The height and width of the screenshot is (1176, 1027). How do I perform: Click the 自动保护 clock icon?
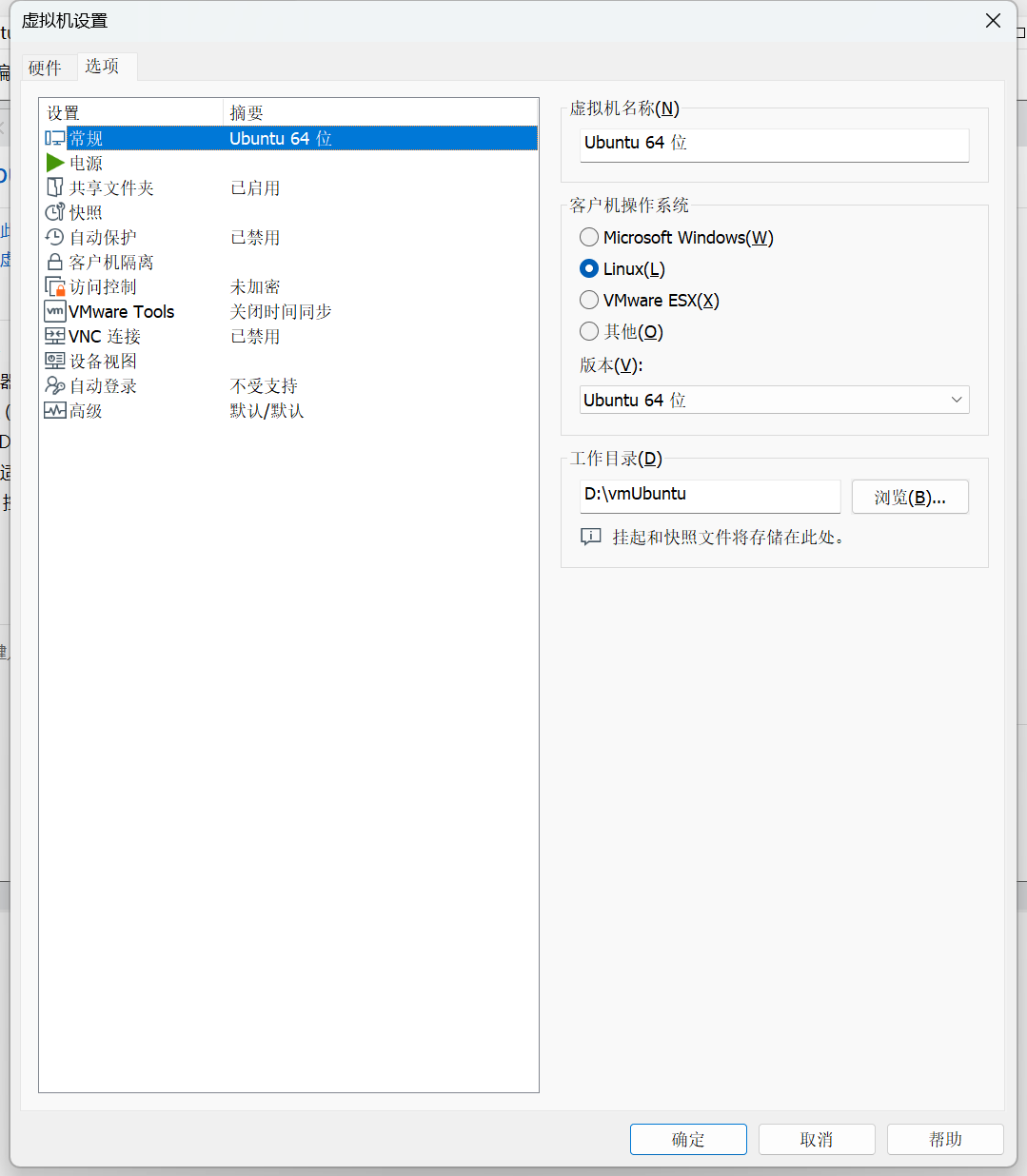tap(55, 238)
